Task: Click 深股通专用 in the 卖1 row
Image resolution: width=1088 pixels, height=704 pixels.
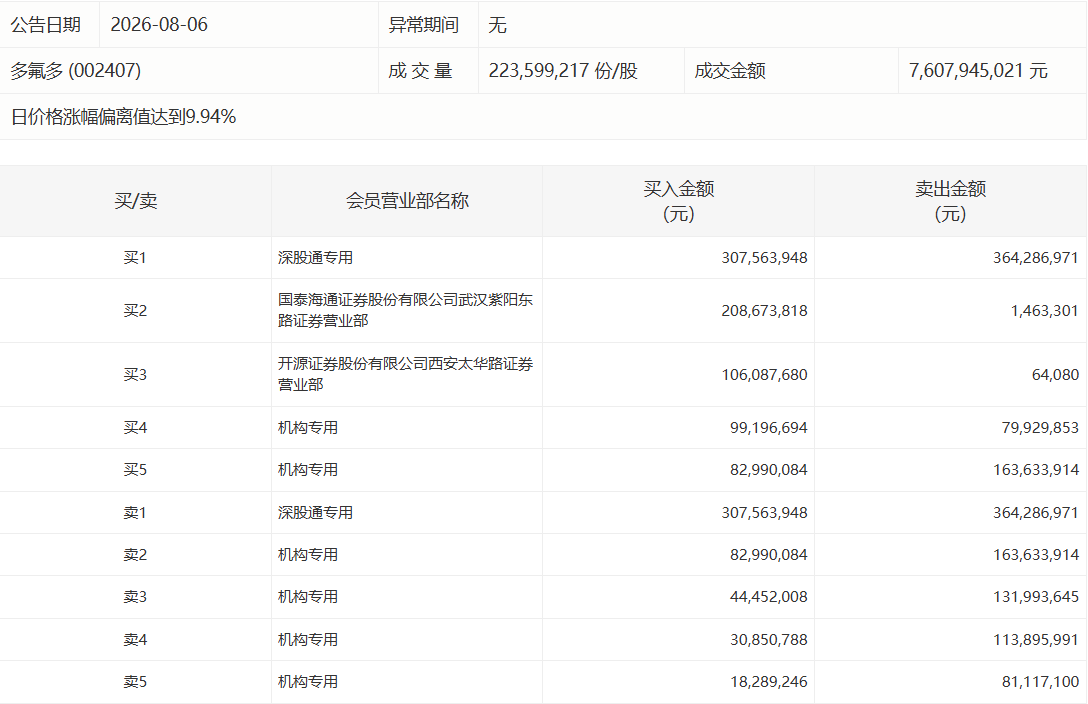Action: 315,513
